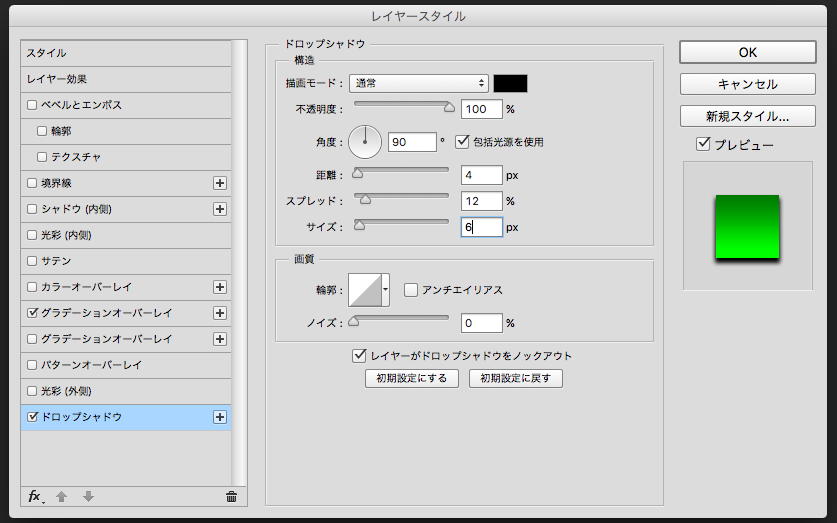Enable 光彩 (外側) checkbox

(x=32, y=391)
